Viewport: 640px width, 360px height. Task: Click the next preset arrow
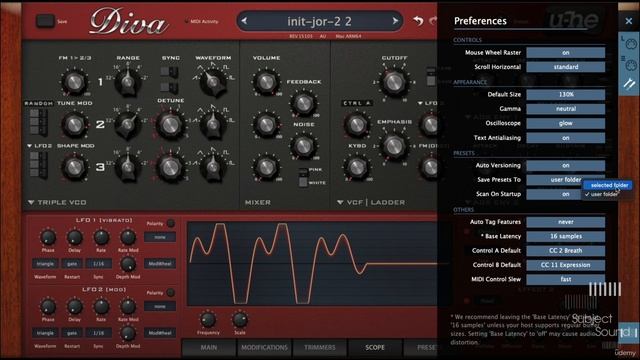tap(395, 21)
